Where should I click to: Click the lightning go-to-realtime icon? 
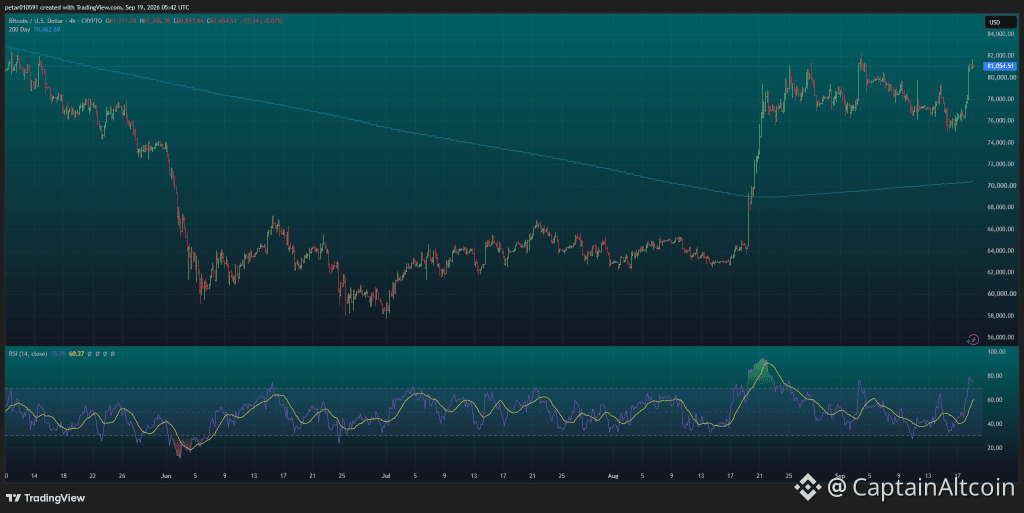click(973, 339)
